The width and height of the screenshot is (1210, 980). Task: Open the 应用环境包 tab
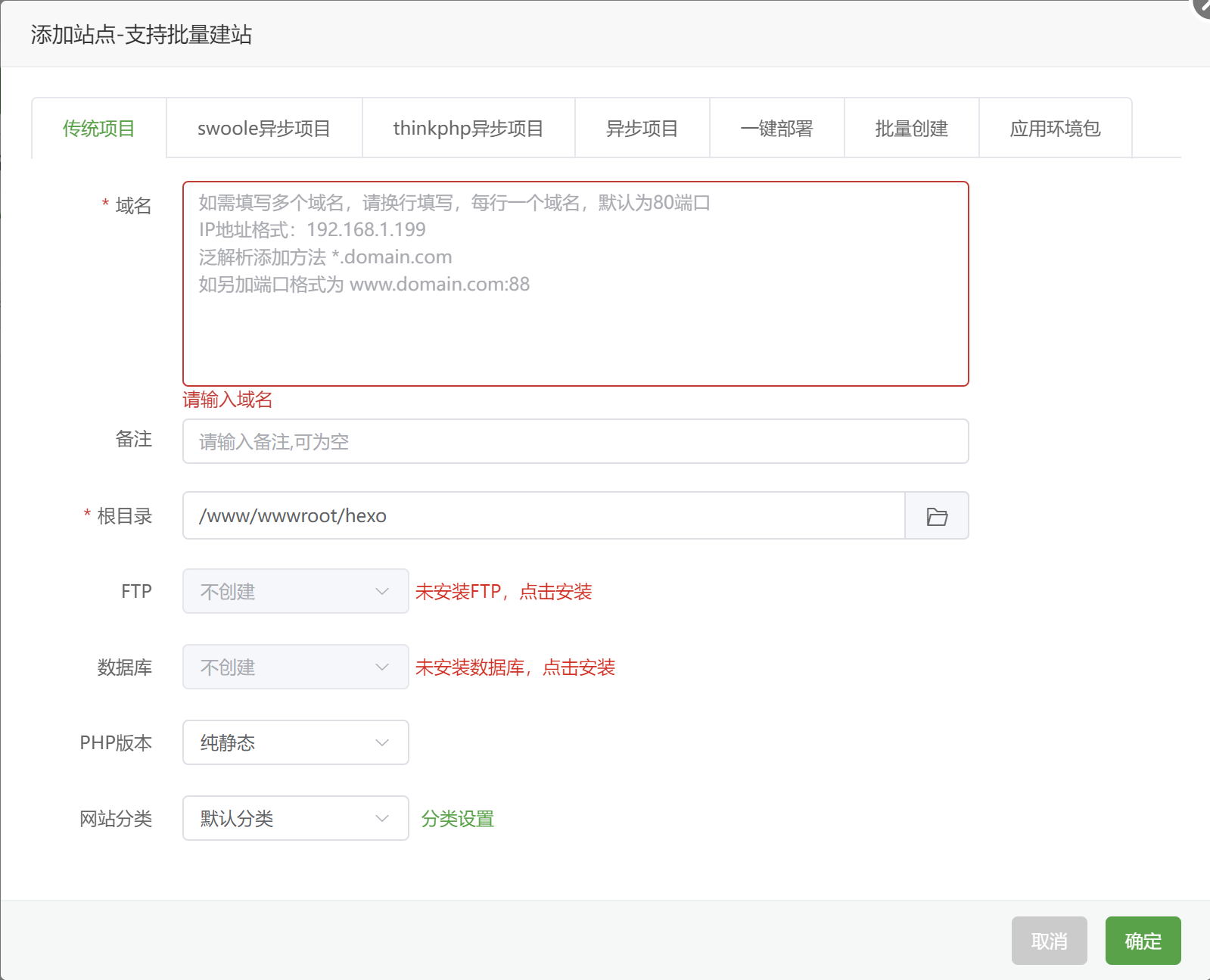click(1056, 129)
